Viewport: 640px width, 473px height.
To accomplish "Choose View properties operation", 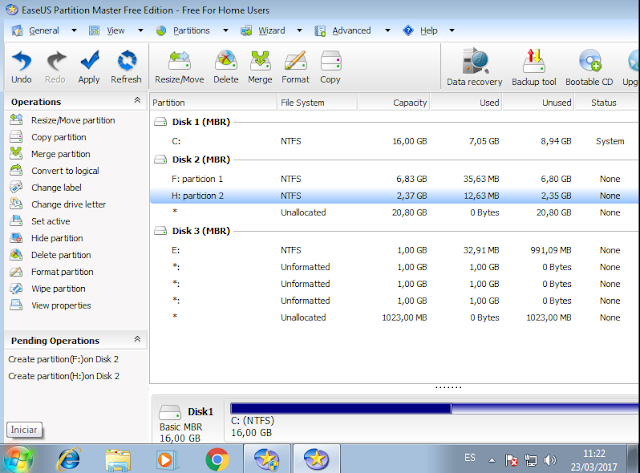I will (x=51, y=305).
